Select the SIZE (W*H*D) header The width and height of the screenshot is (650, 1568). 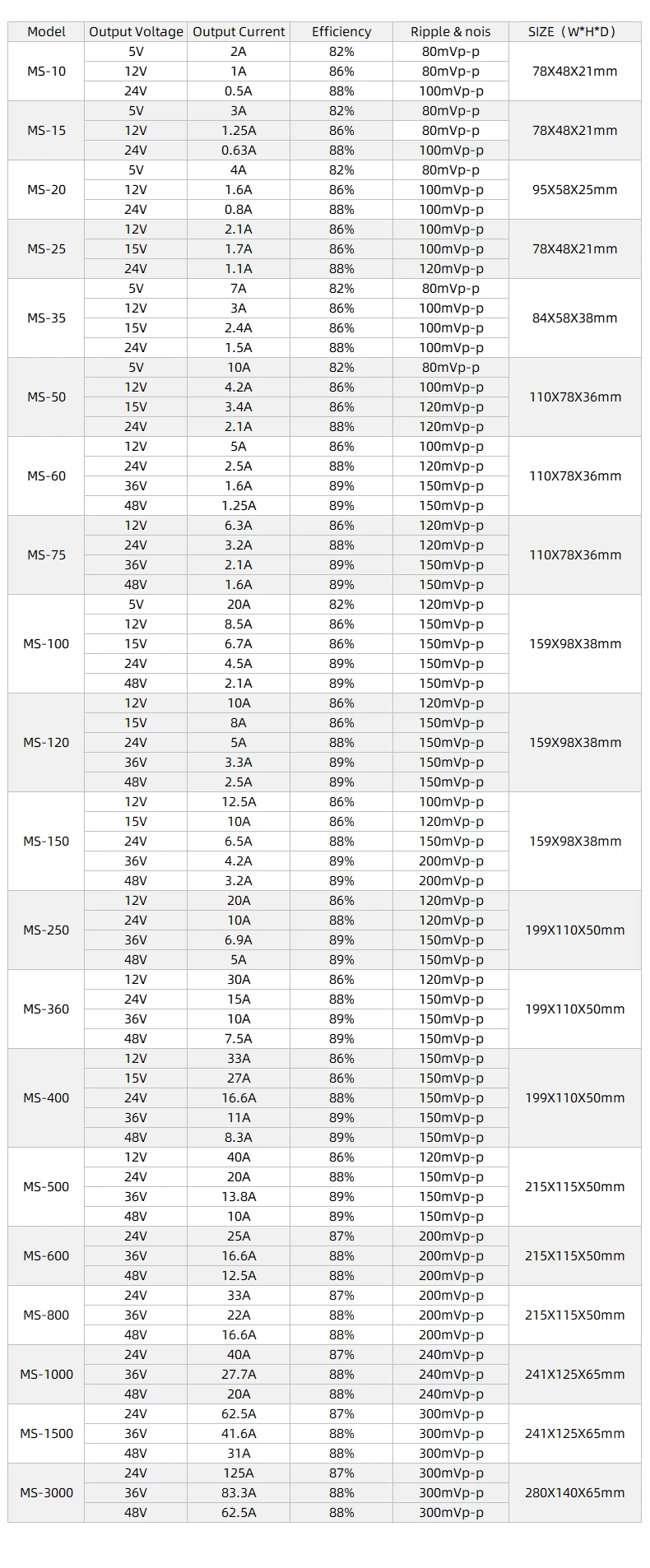574,32
